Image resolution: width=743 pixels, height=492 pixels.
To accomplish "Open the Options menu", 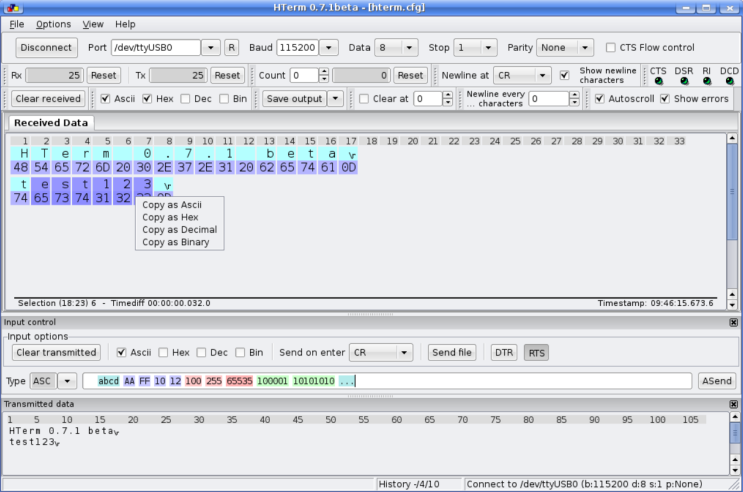I will point(54,24).
